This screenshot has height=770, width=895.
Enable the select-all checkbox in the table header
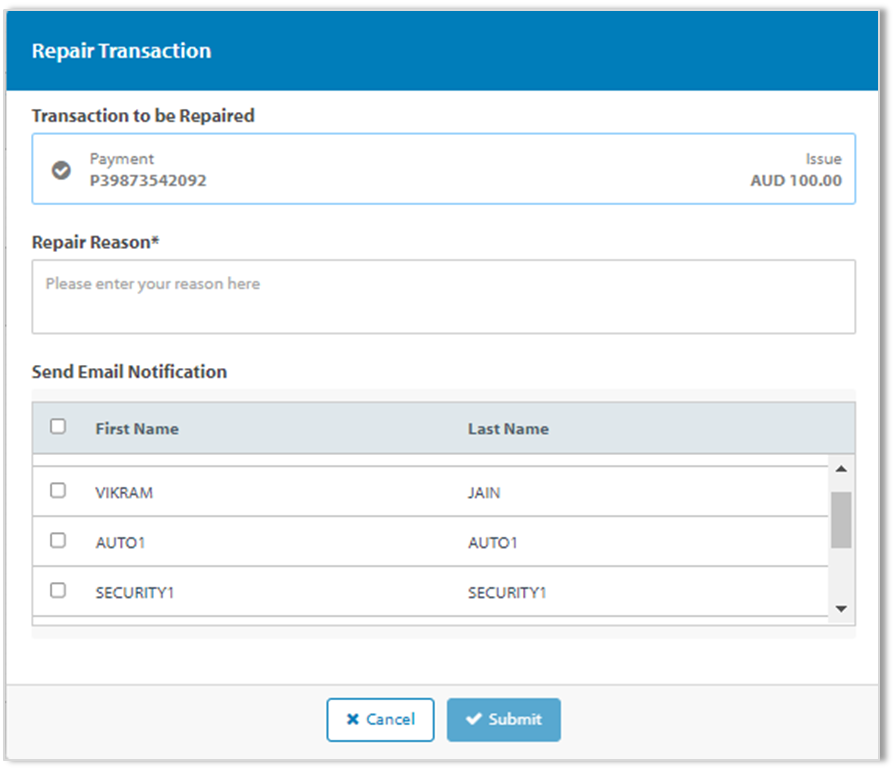tap(57, 425)
